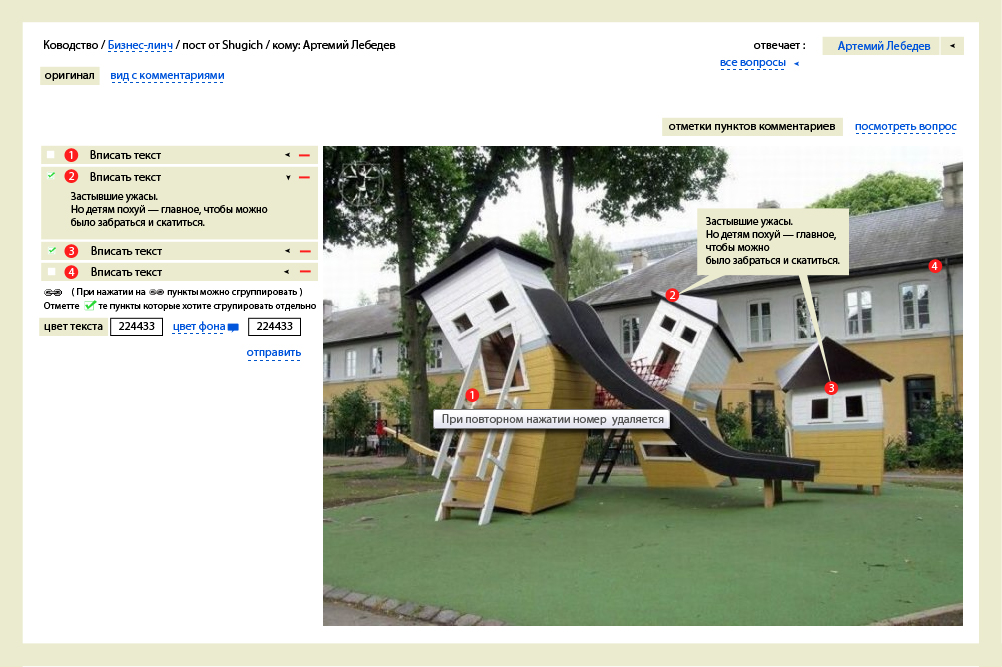The width and height of the screenshot is (1002, 667).
Task: Click red marker 2 on the photo
Action: point(672,295)
